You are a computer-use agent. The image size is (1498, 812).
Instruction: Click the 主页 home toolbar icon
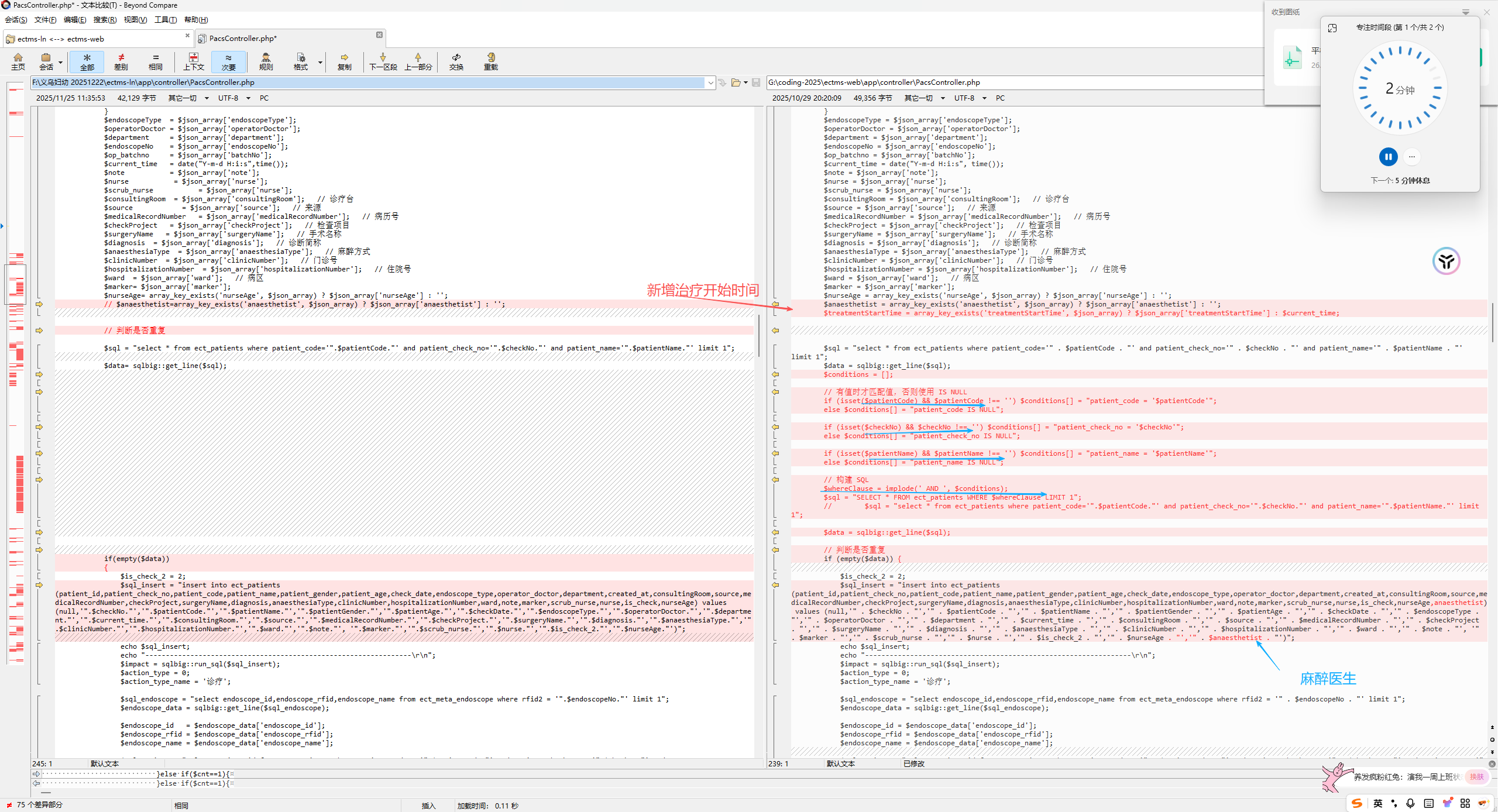(x=18, y=61)
